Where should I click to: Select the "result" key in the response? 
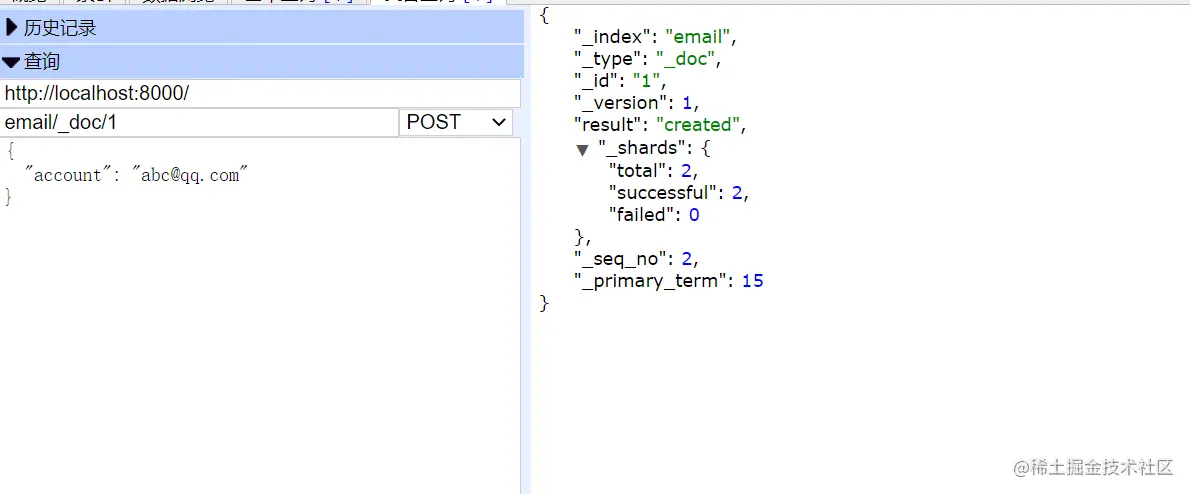[609, 124]
